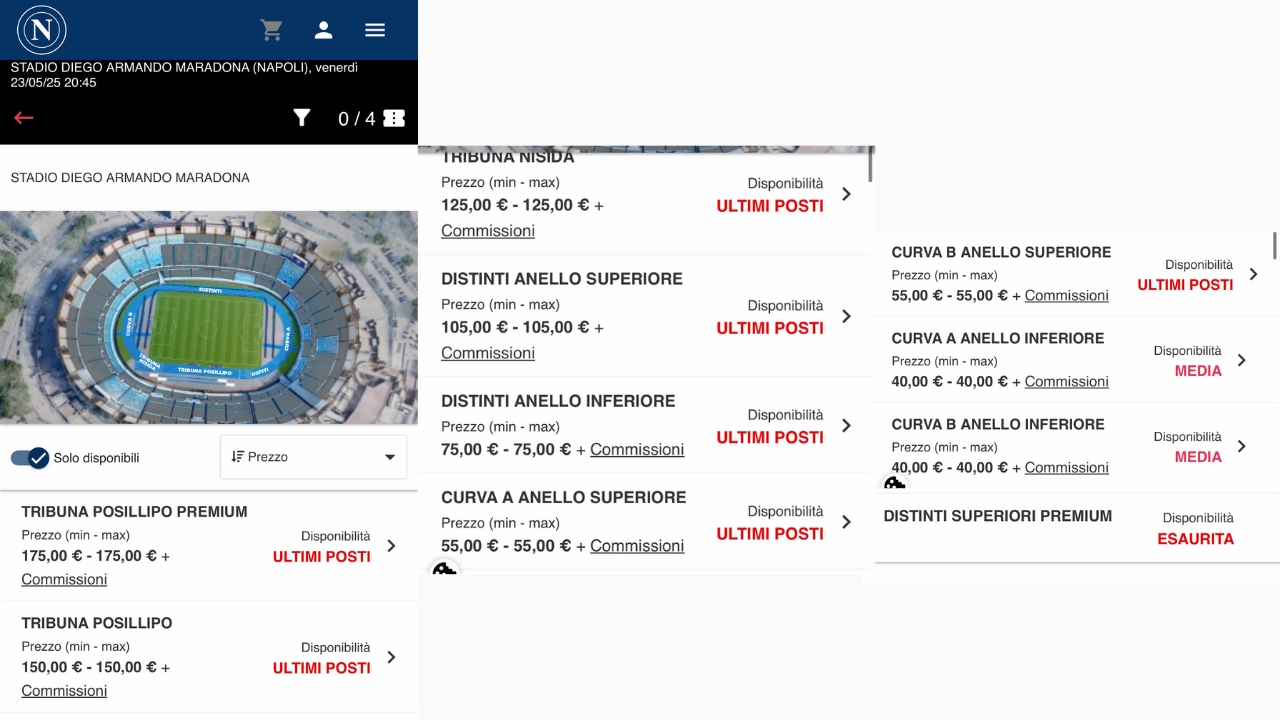Screen dimensions: 1280x720
Task: Open the hamburger menu
Action: coord(375,30)
